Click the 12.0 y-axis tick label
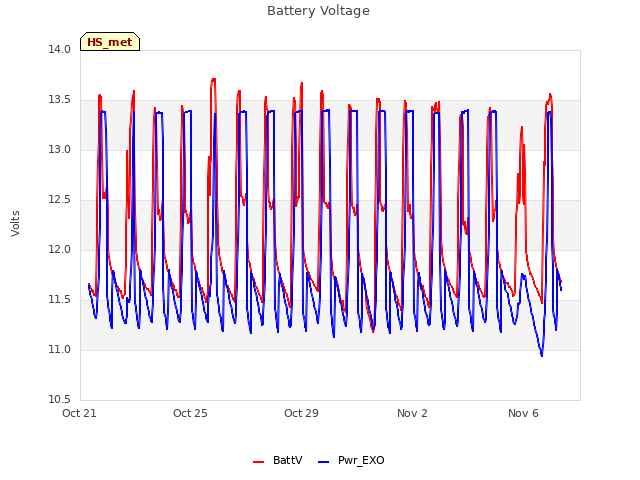Image resolution: width=640 pixels, height=480 pixels. pos(60,249)
